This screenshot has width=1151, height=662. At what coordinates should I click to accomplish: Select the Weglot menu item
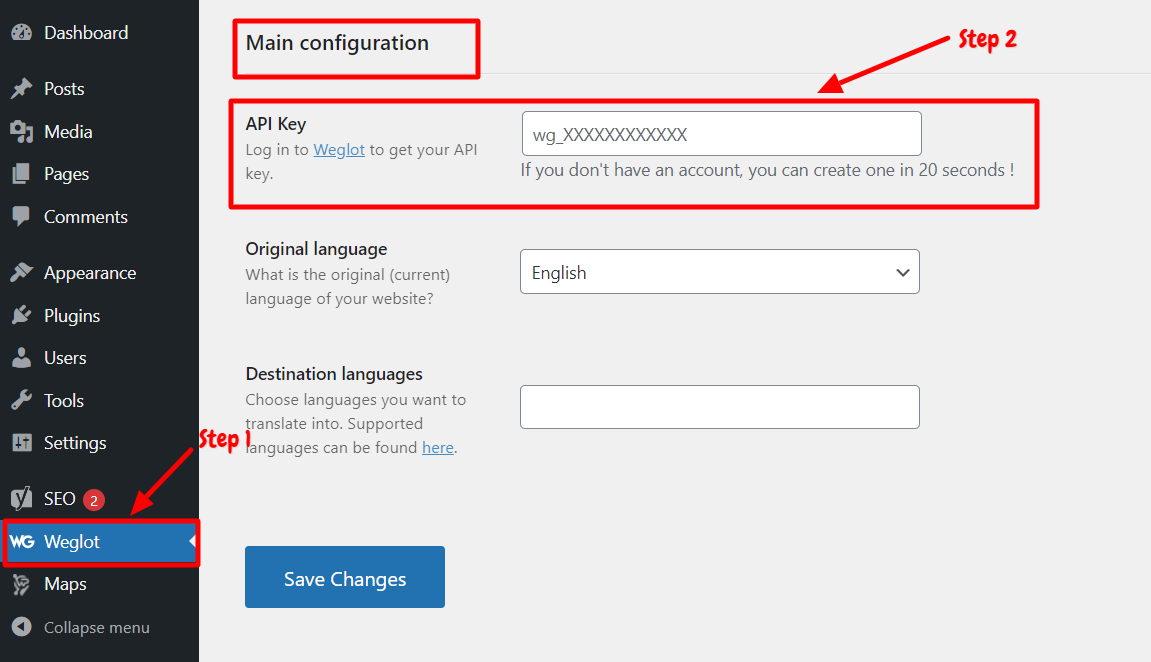point(101,542)
